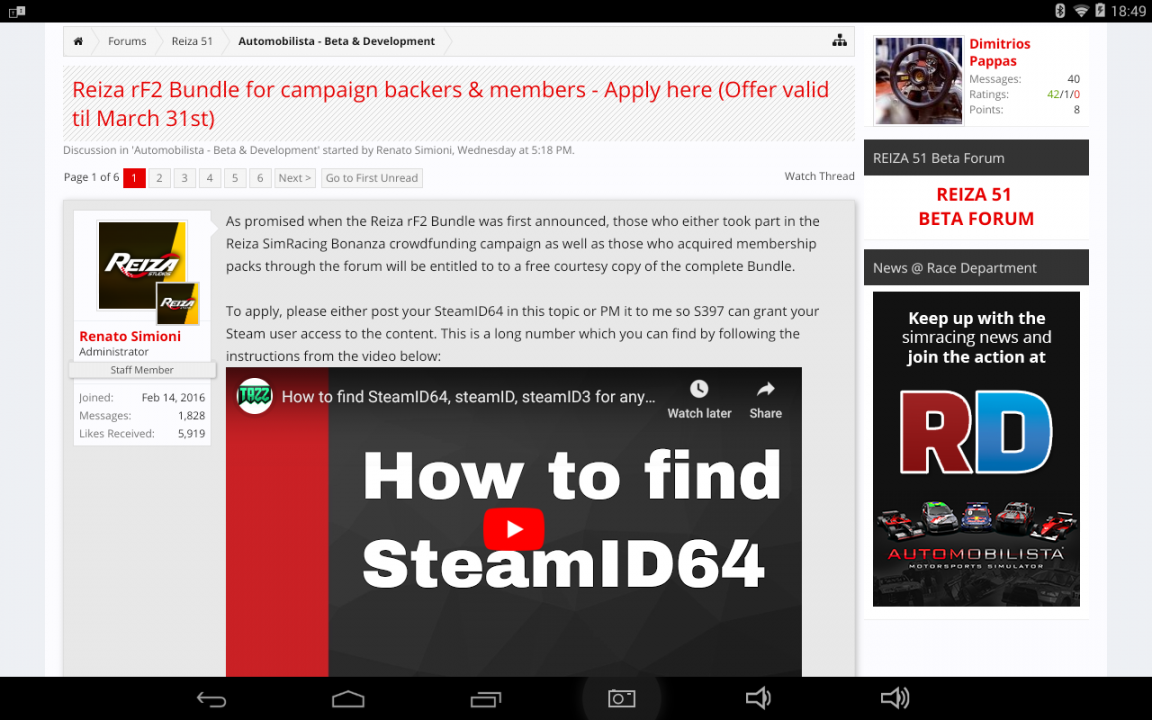Viewport: 1152px width, 720px height.
Task: Go to page 6 of thread
Action: click(260, 178)
